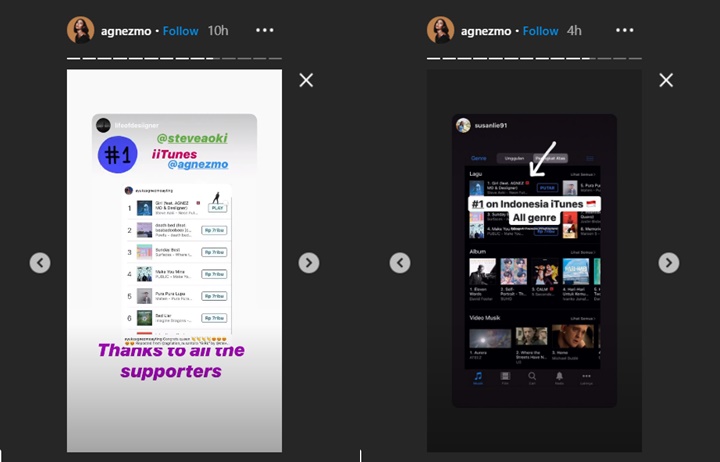Screen dimensions: 720x462
Task: Follow agnezmo from the 4h story header
Action: [x=540, y=31]
